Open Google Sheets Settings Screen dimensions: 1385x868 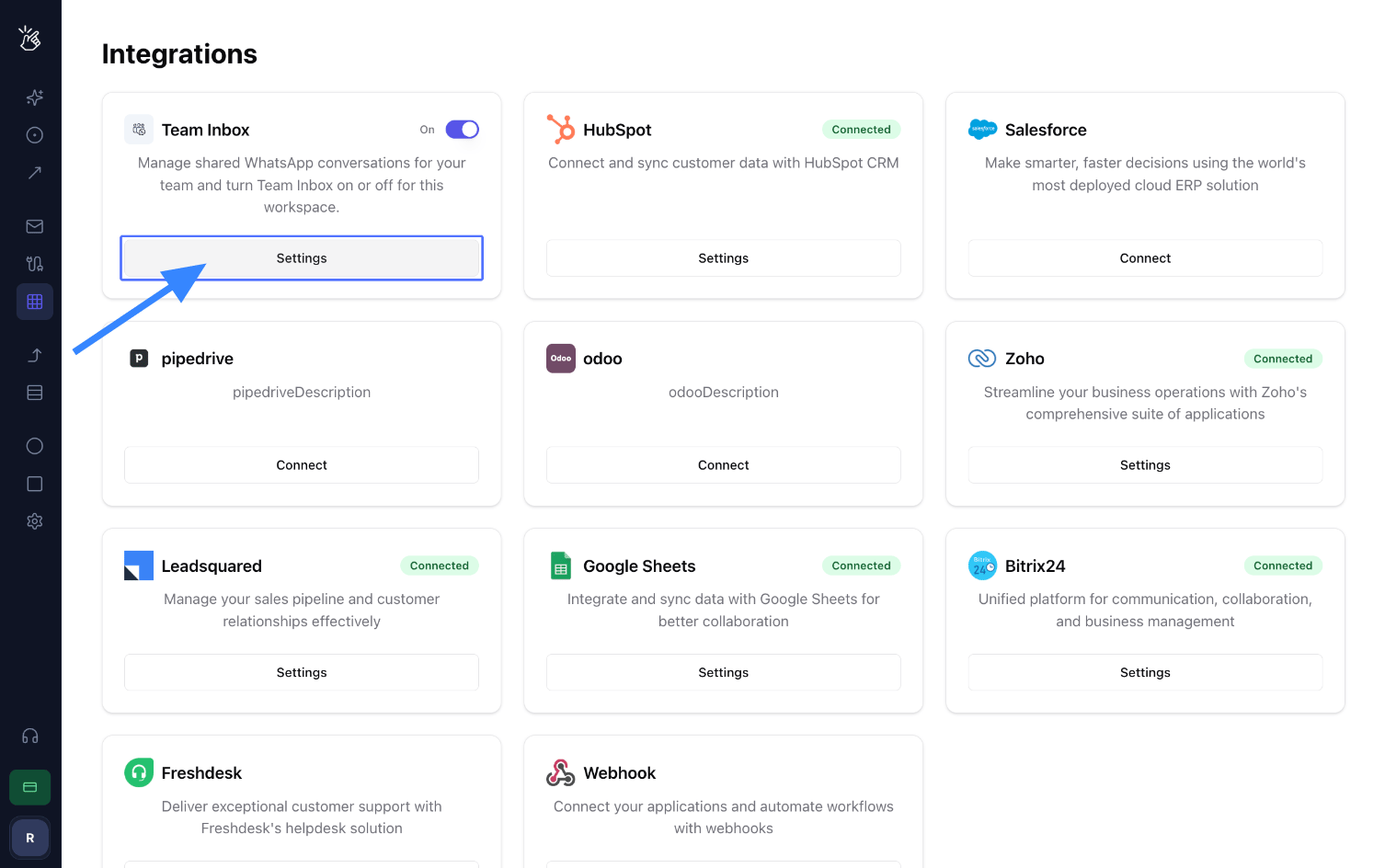pos(724,672)
